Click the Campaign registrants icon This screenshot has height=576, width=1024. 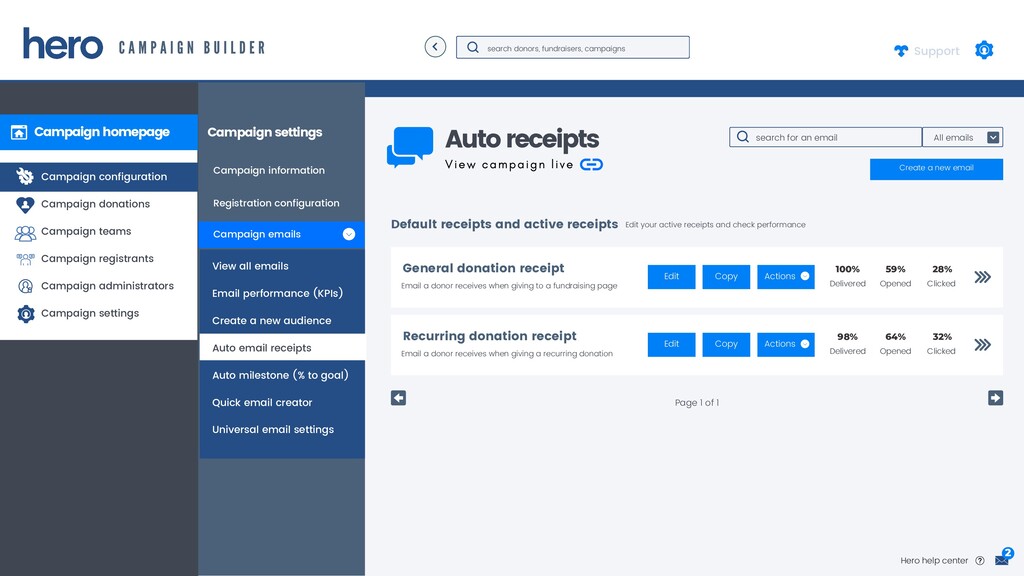(x=25, y=259)
